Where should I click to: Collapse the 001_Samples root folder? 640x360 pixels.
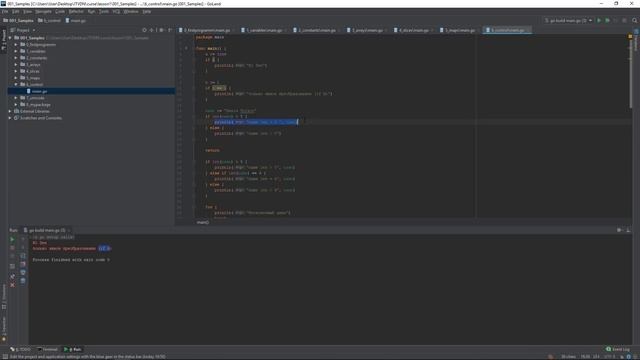10,38
